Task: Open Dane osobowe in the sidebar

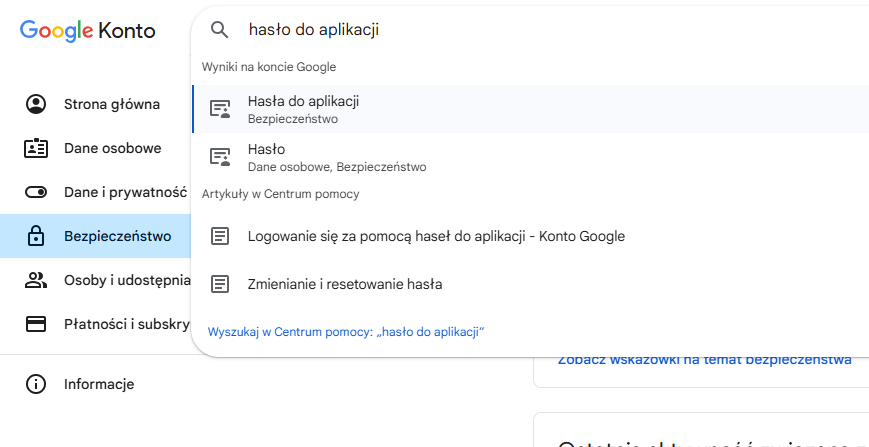Action: pos(95,148)
